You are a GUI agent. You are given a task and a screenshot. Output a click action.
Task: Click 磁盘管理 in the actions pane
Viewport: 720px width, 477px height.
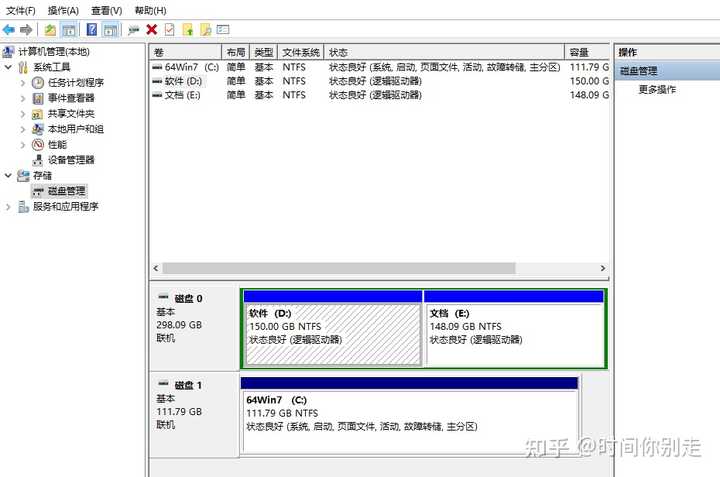click(639, 71)
